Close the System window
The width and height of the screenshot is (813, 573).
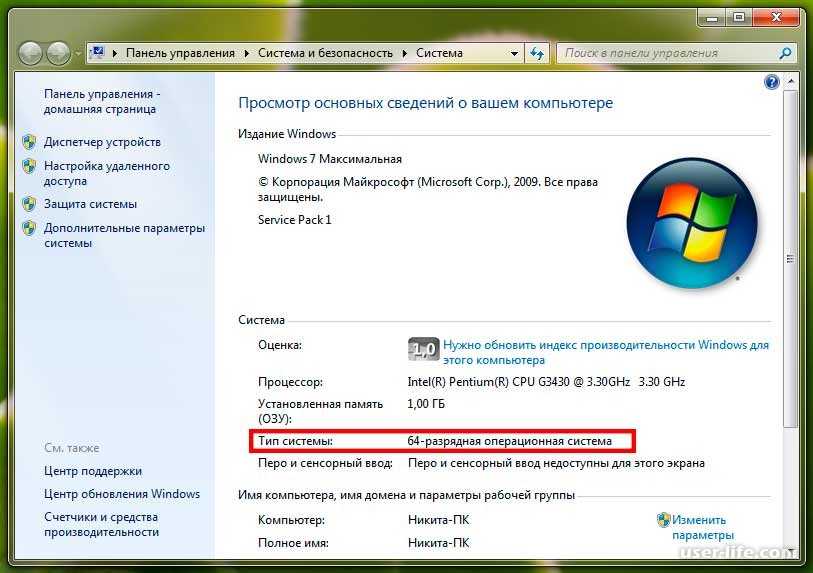(x=776, y=18)
